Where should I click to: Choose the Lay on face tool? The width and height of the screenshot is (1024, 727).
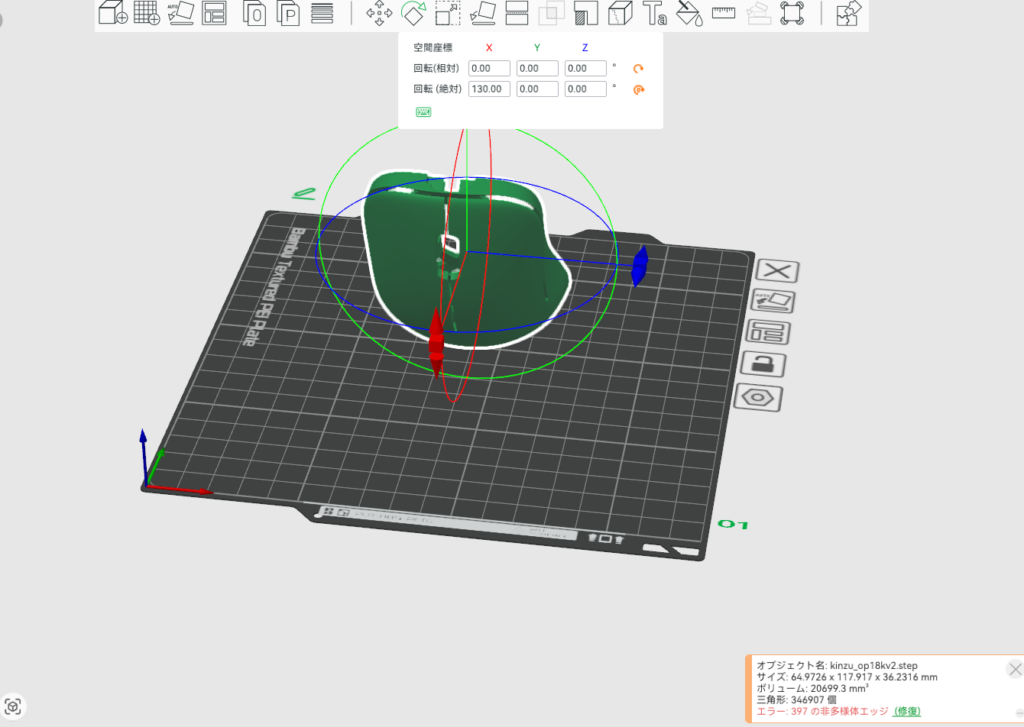tap(482, 13)
